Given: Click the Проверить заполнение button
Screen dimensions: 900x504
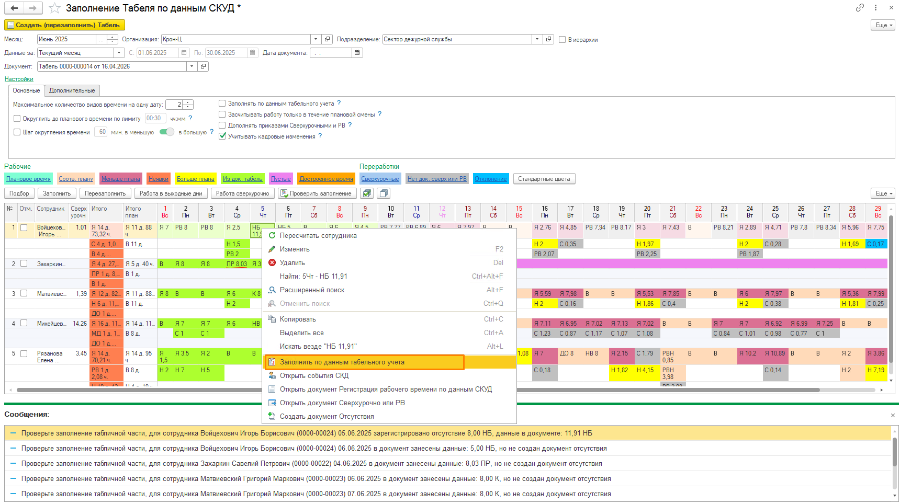Looking at the screenshot, I should (x=316, y=193).
